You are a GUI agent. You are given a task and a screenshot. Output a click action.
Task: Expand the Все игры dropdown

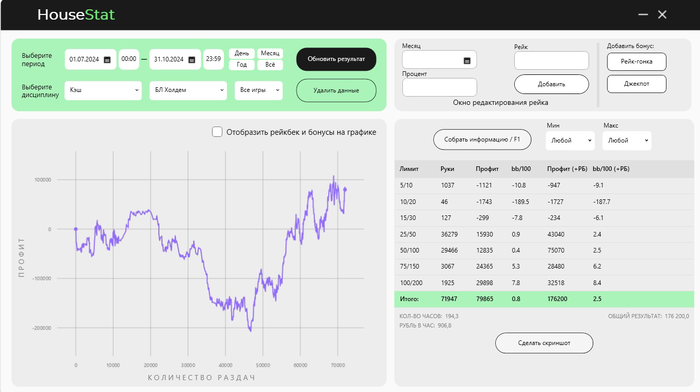coord(258,90)
